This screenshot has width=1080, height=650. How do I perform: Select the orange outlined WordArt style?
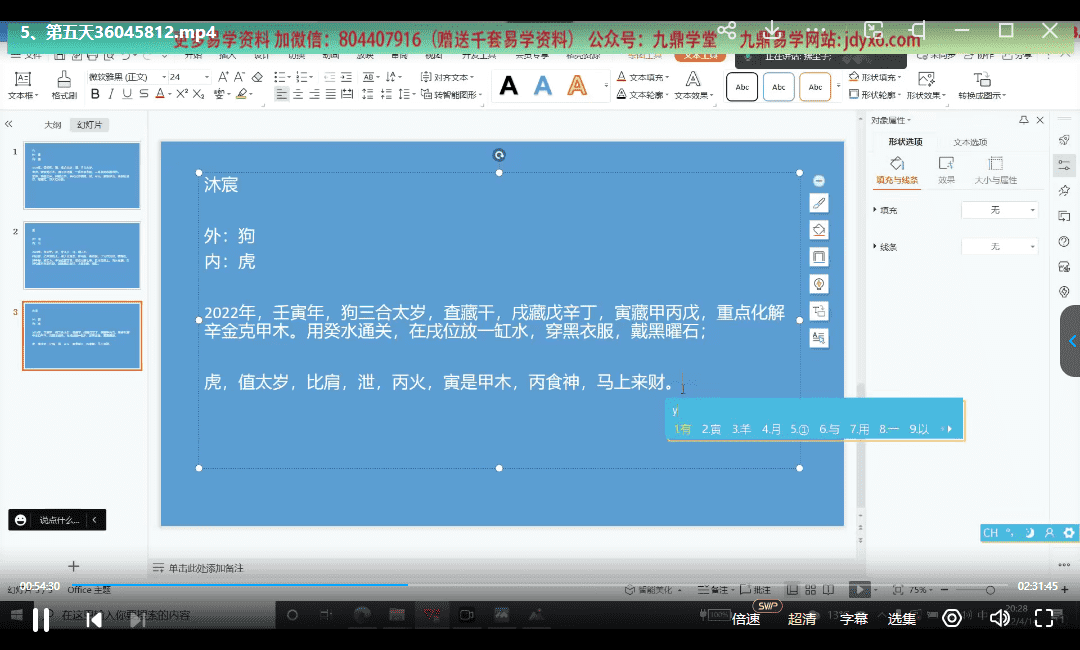tap(577, 86)
